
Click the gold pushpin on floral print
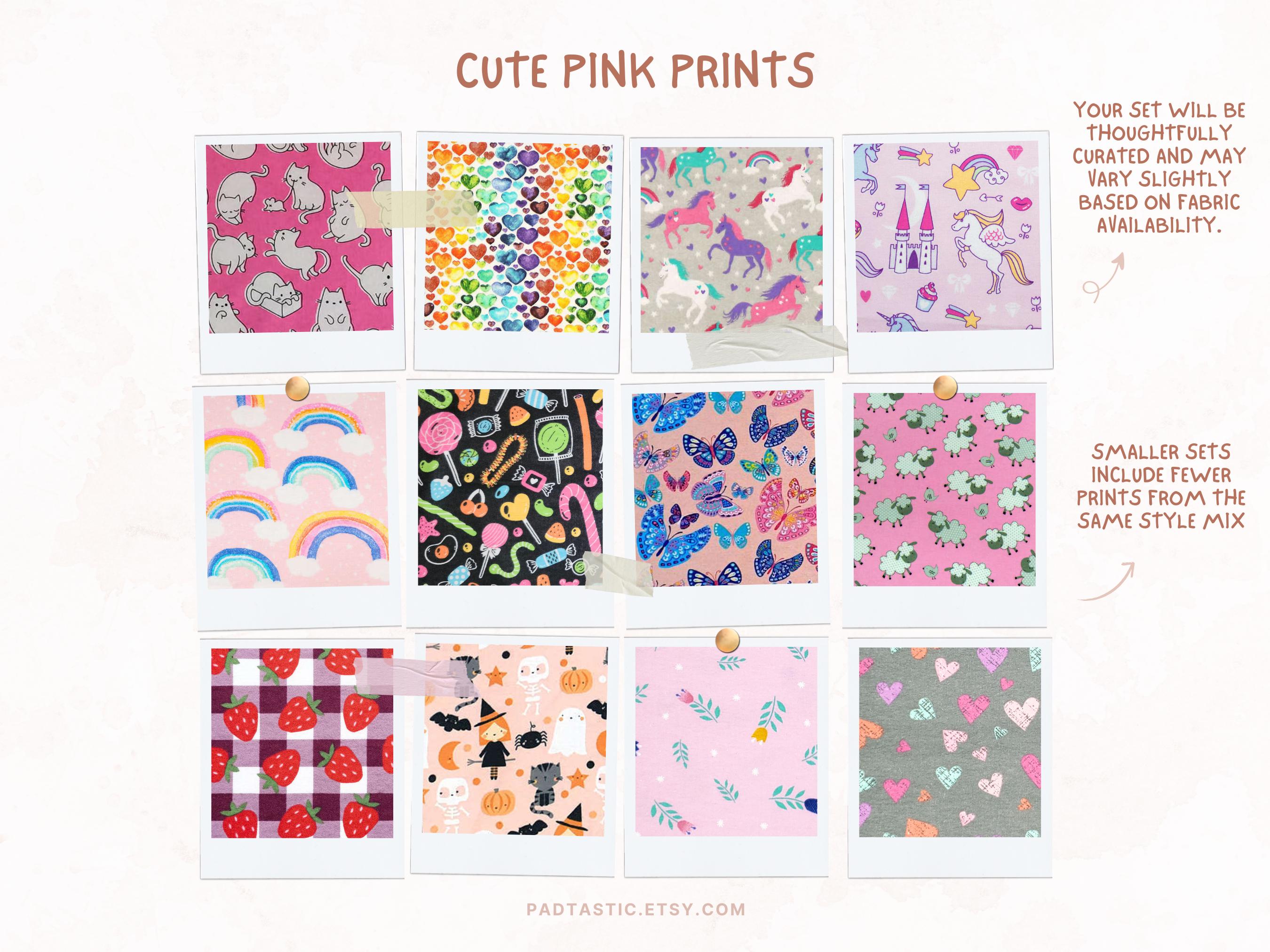[728, 639]
